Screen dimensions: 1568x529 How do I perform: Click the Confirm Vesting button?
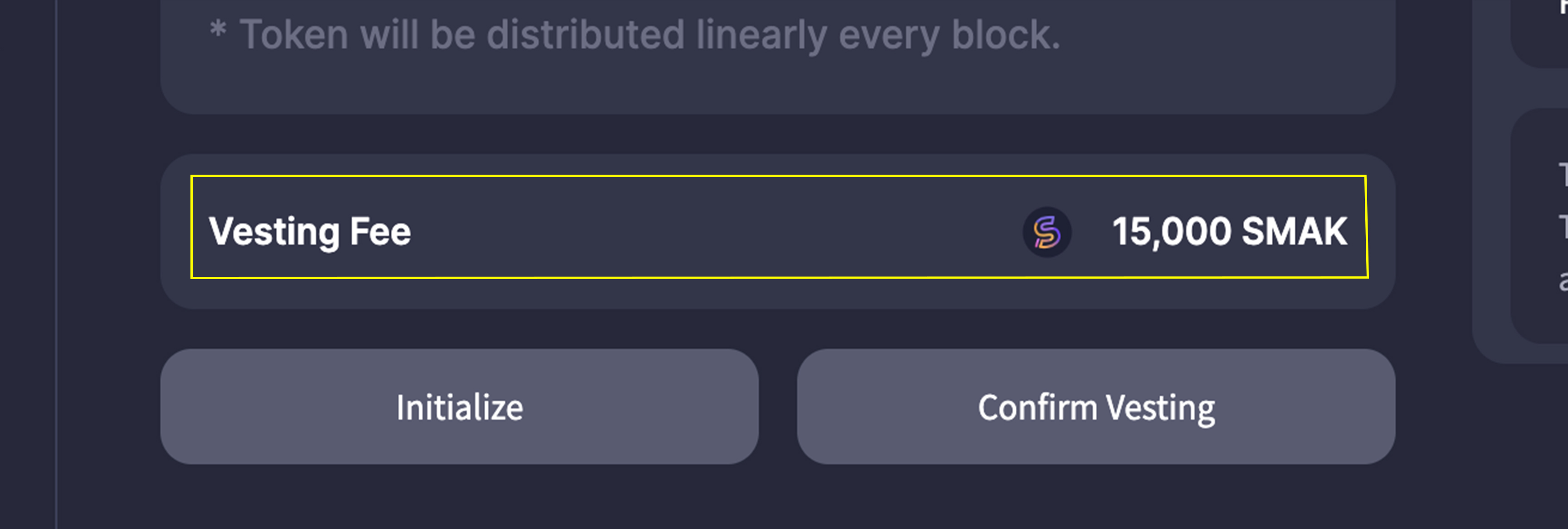click(1096, 407)
